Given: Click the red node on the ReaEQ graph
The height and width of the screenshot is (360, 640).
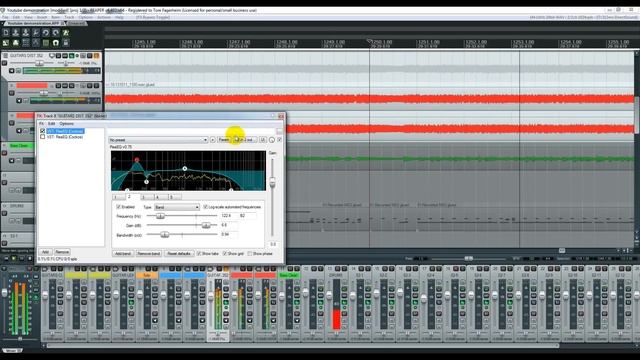Looking at the screenshot, I should pyautogui.click(x=137, y=160).
